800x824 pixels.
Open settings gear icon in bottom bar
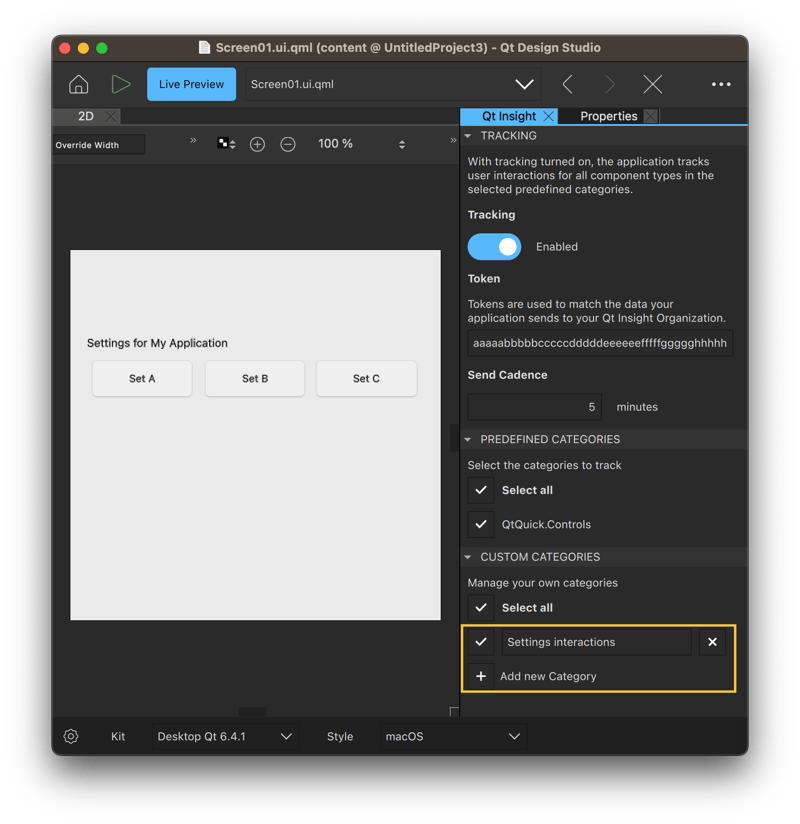(71, 736)
